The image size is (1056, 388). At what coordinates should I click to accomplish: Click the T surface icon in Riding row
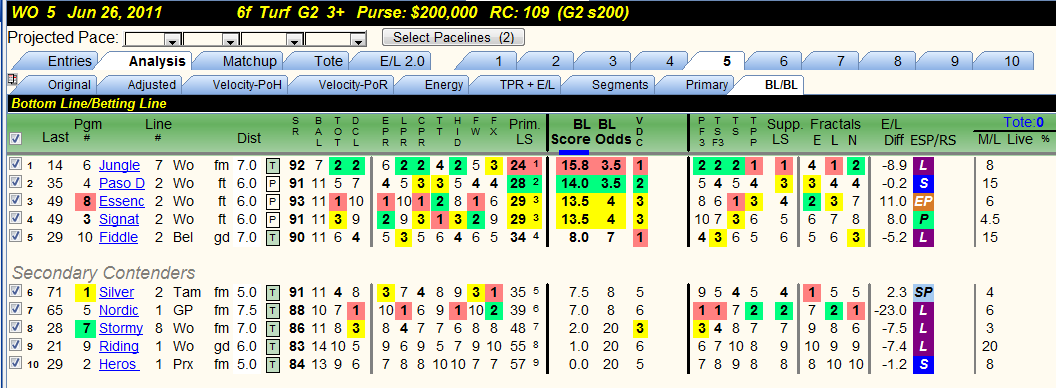[x=273, y=346]
